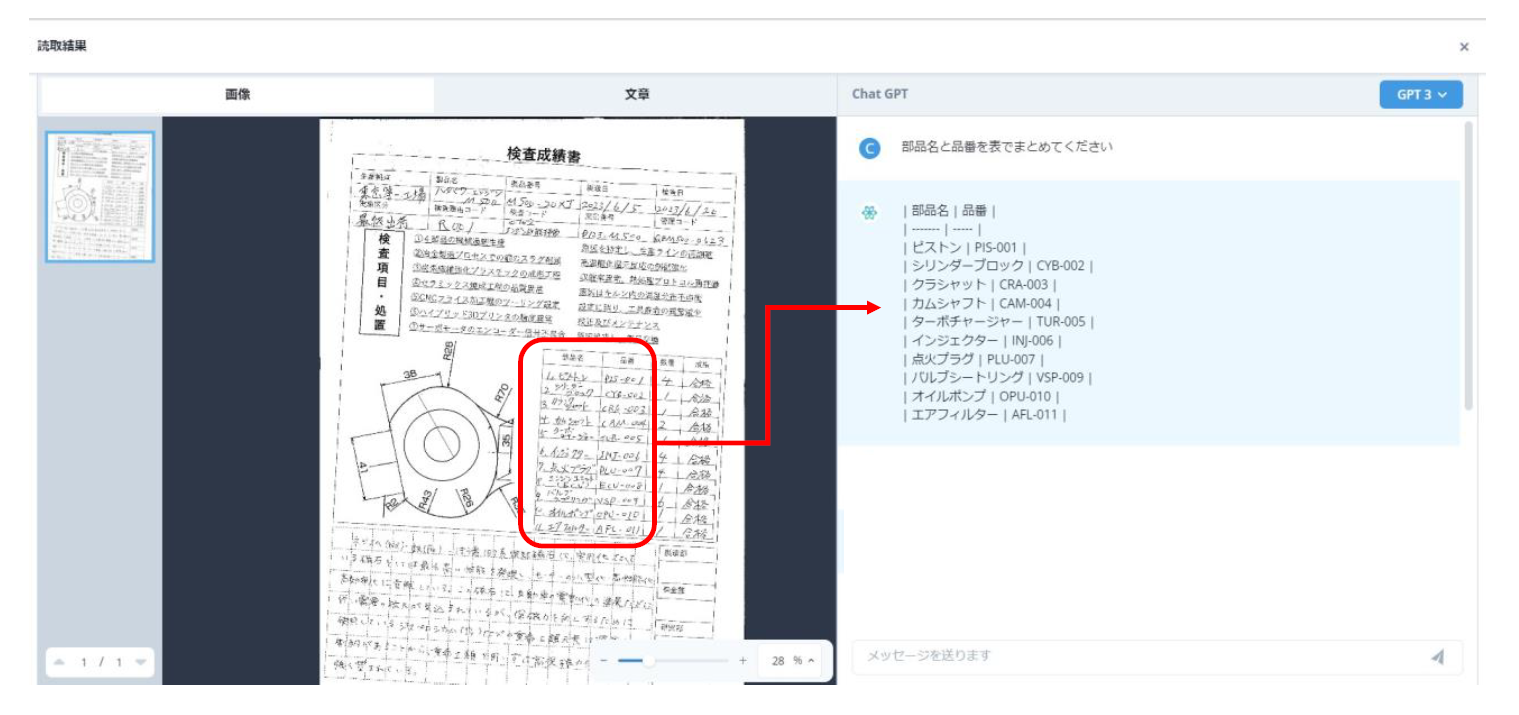Viewport: 1519px width, 715px height.
Task: Expand the GPT version chevron
Action: (x=1442, y=95)
